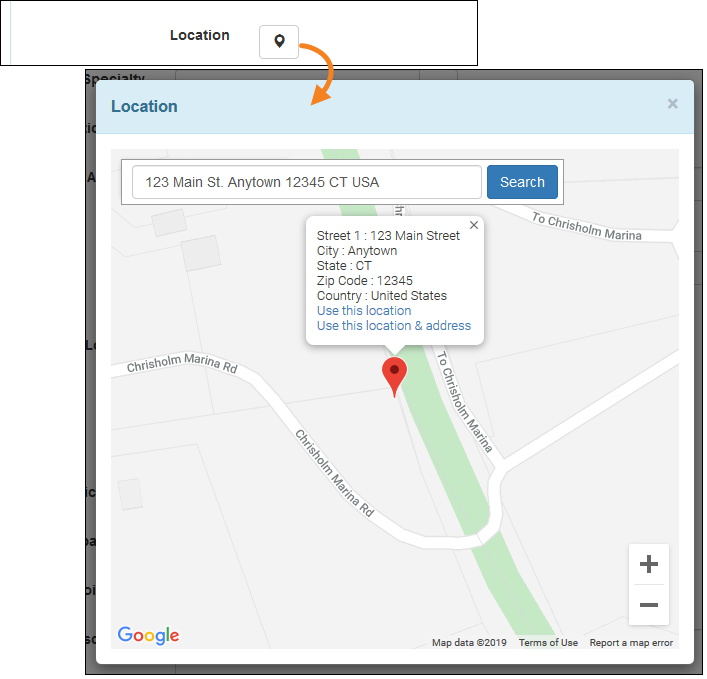707x679 pixels.
Task: Choose "Use this location" link
Action: point(364,311)
